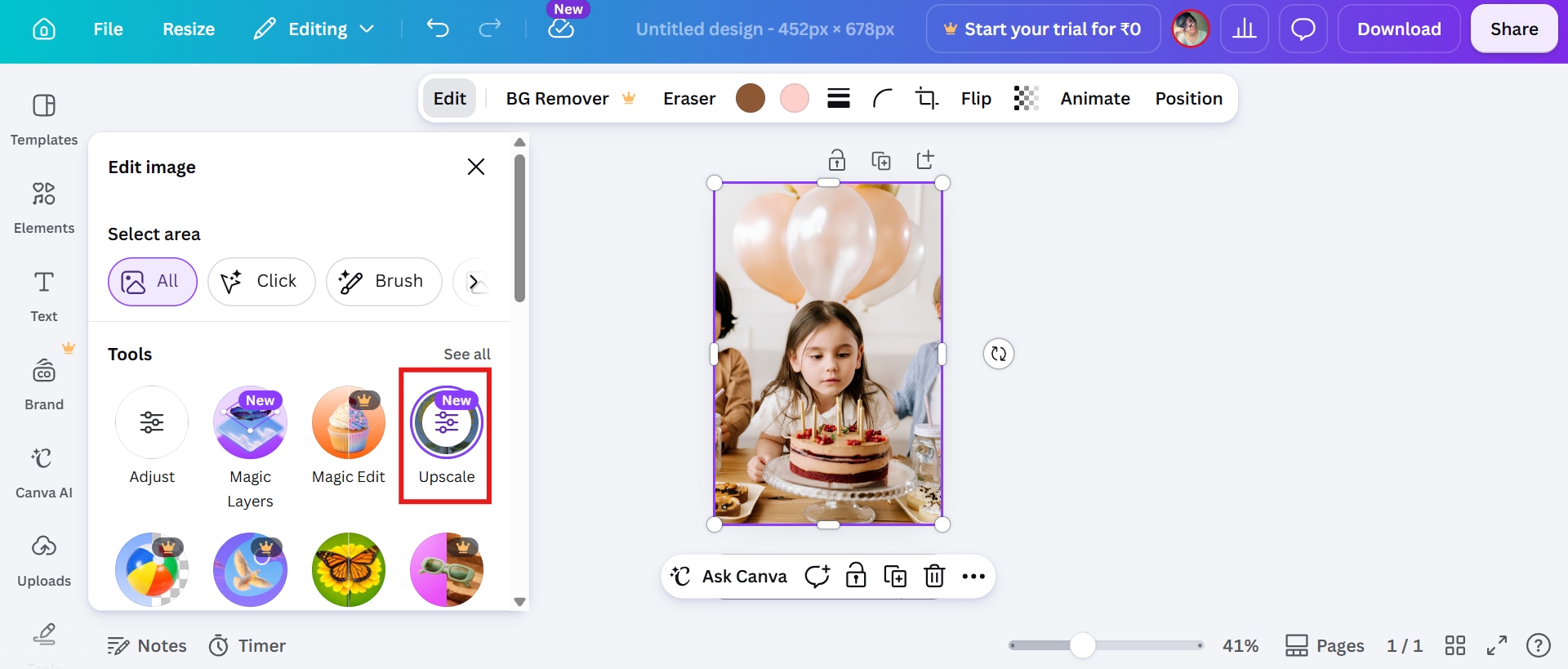Image resolution: width=1568 pixels, height=669 pixels.
Task: Choose BG Remover in toolbar
Action: [x=570, y=99]
